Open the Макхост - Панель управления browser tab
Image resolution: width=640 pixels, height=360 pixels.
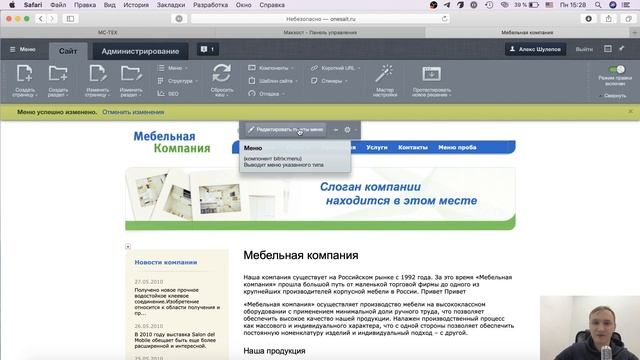[320, 32]
